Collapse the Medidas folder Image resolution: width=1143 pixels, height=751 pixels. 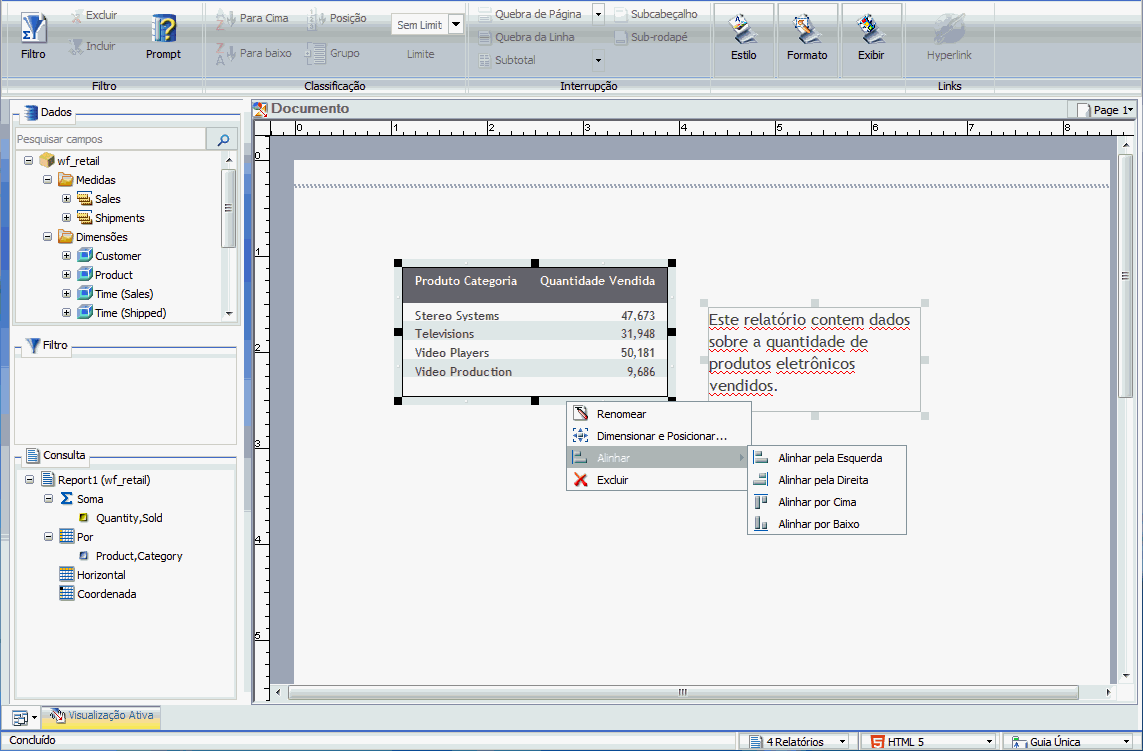tap(47, 179)
